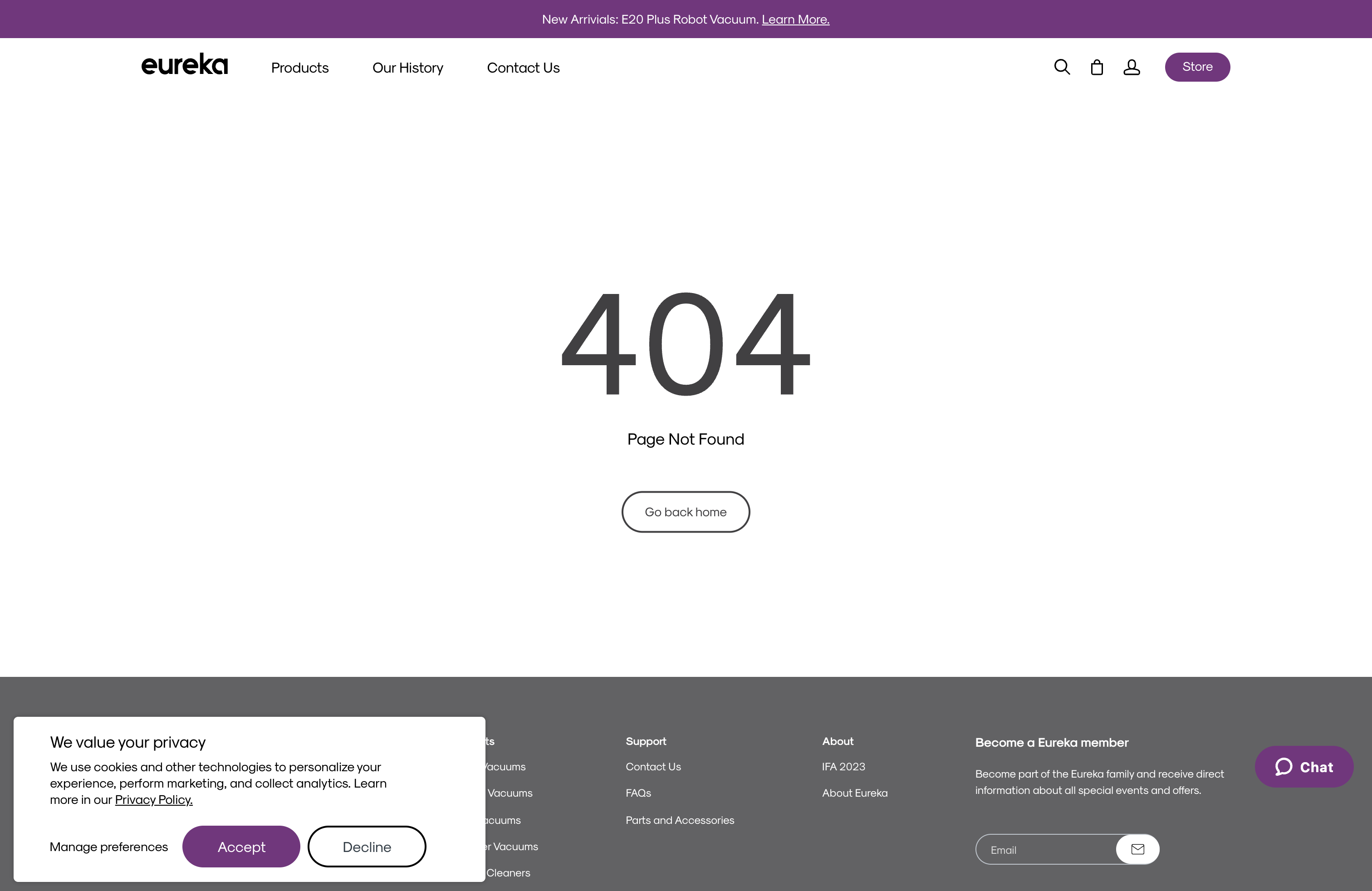Screen dimensions: 1372x891
Task: Click the account profile icon
Action: pos(1132,67)
